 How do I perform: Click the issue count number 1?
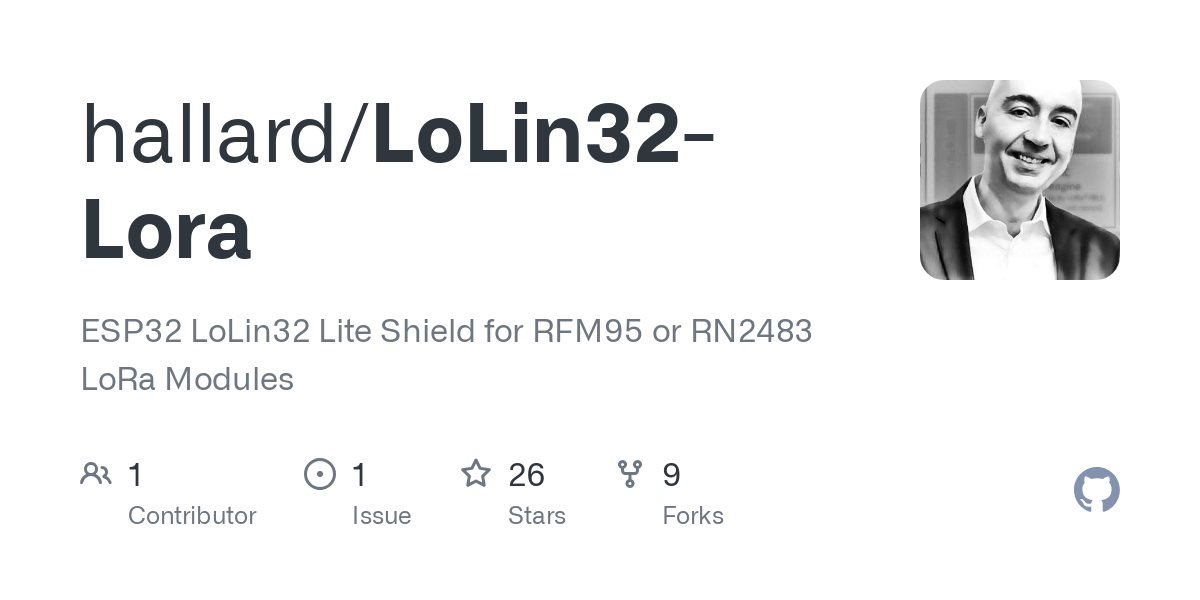(x=360, y=475)
